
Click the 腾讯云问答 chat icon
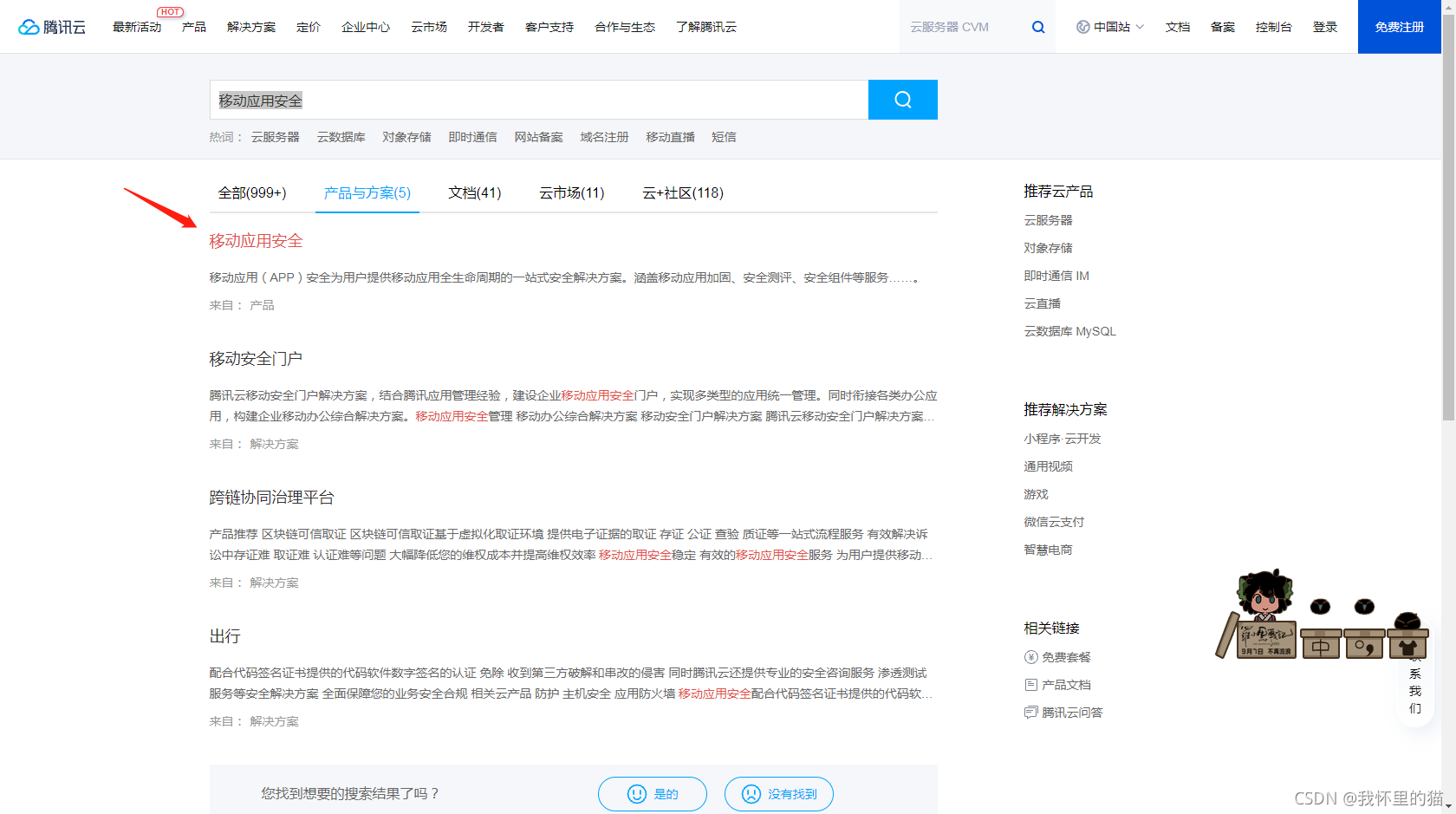1031,713
